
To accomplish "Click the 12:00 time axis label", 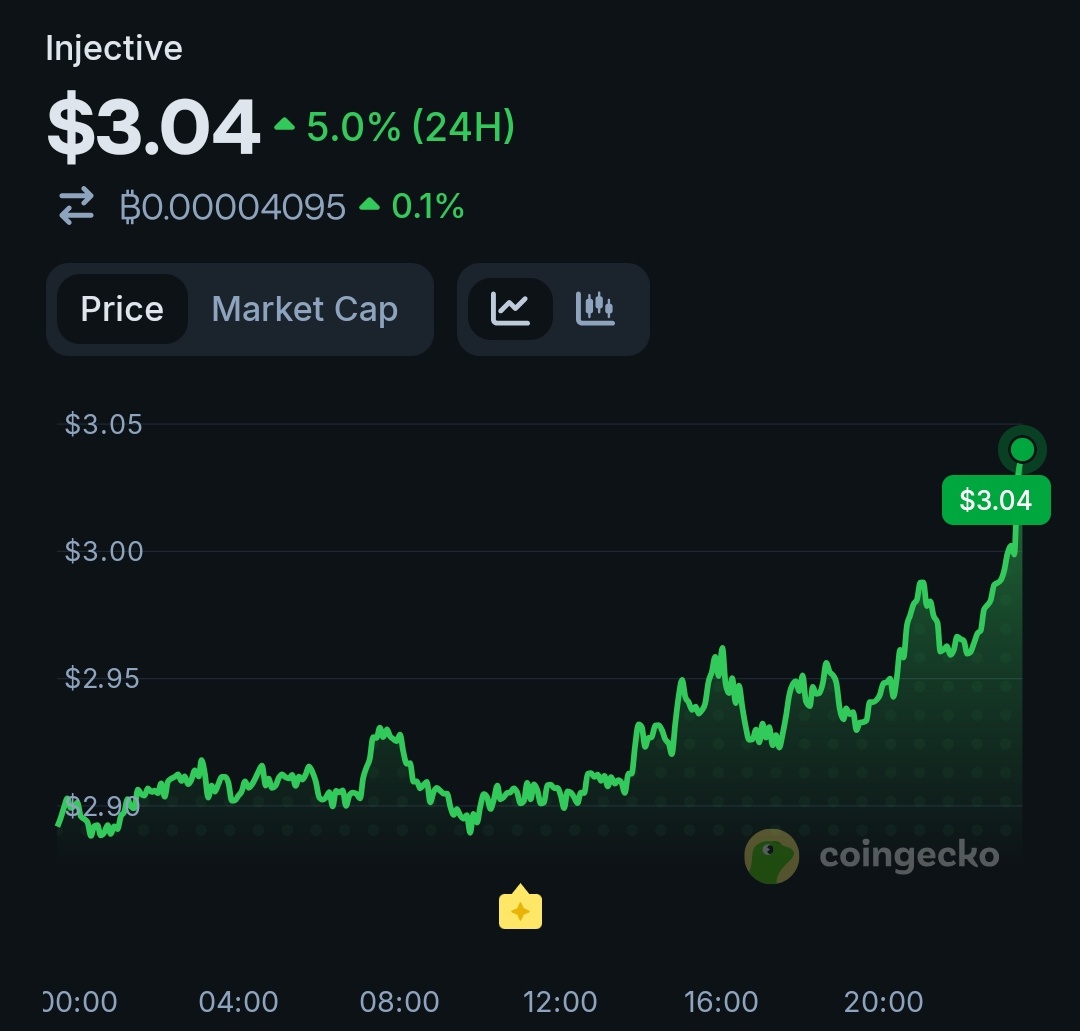I will [559, 1001].
